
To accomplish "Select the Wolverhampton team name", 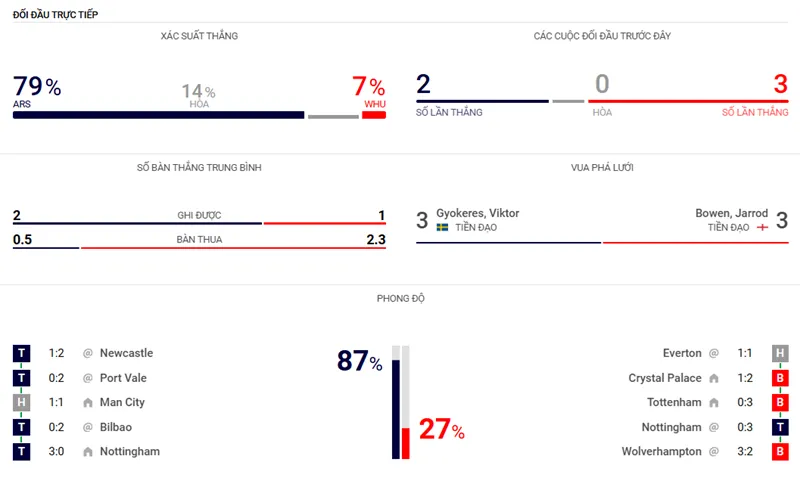I will [661, 452].
